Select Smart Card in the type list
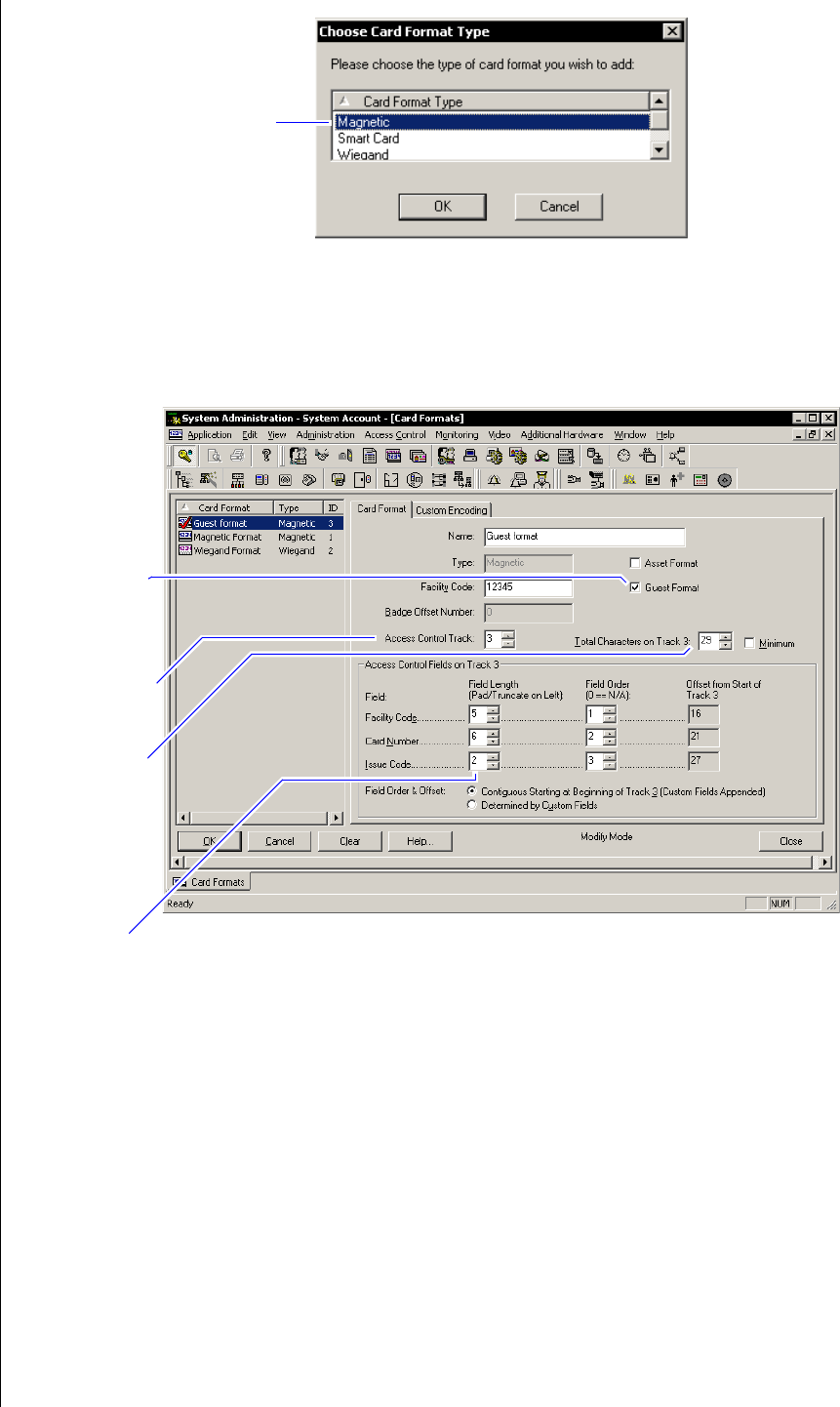This screenshot has width=840, height=1407. [491, 139]
